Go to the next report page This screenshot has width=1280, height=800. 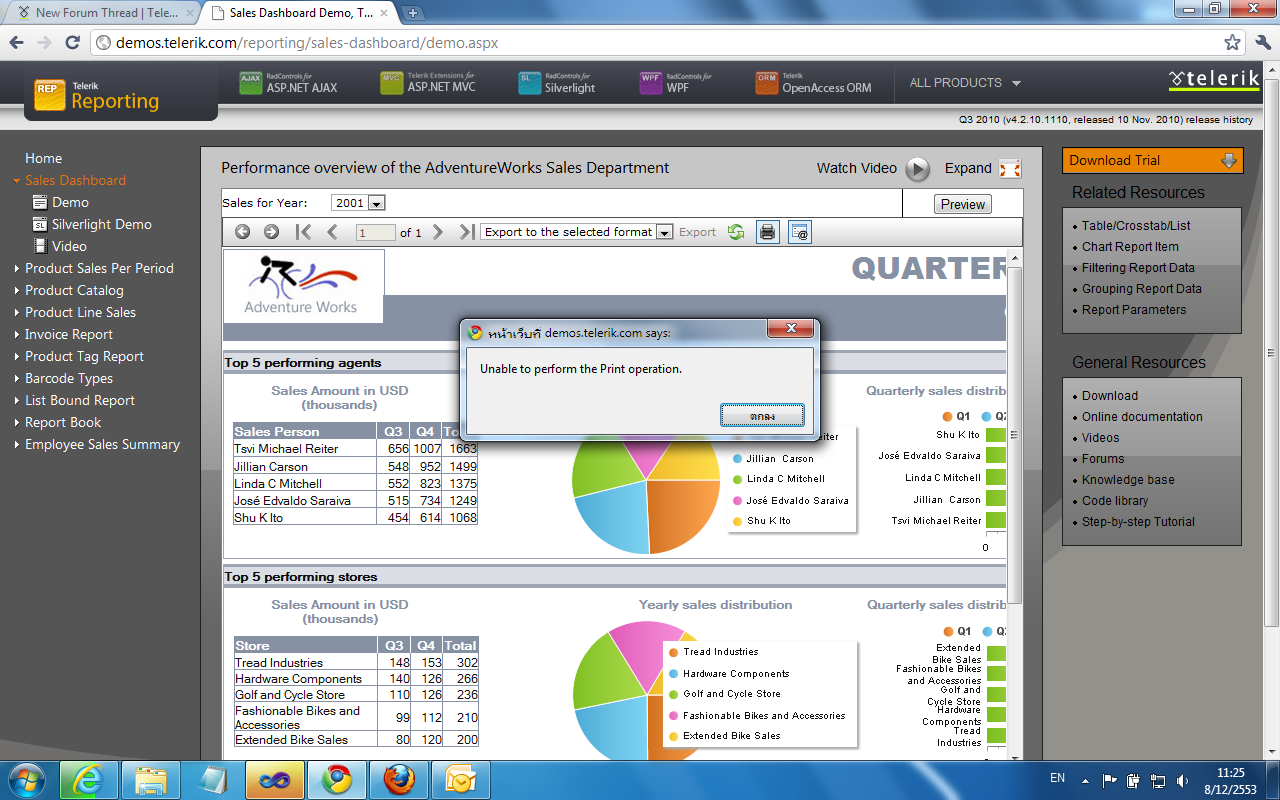(437, 232)
